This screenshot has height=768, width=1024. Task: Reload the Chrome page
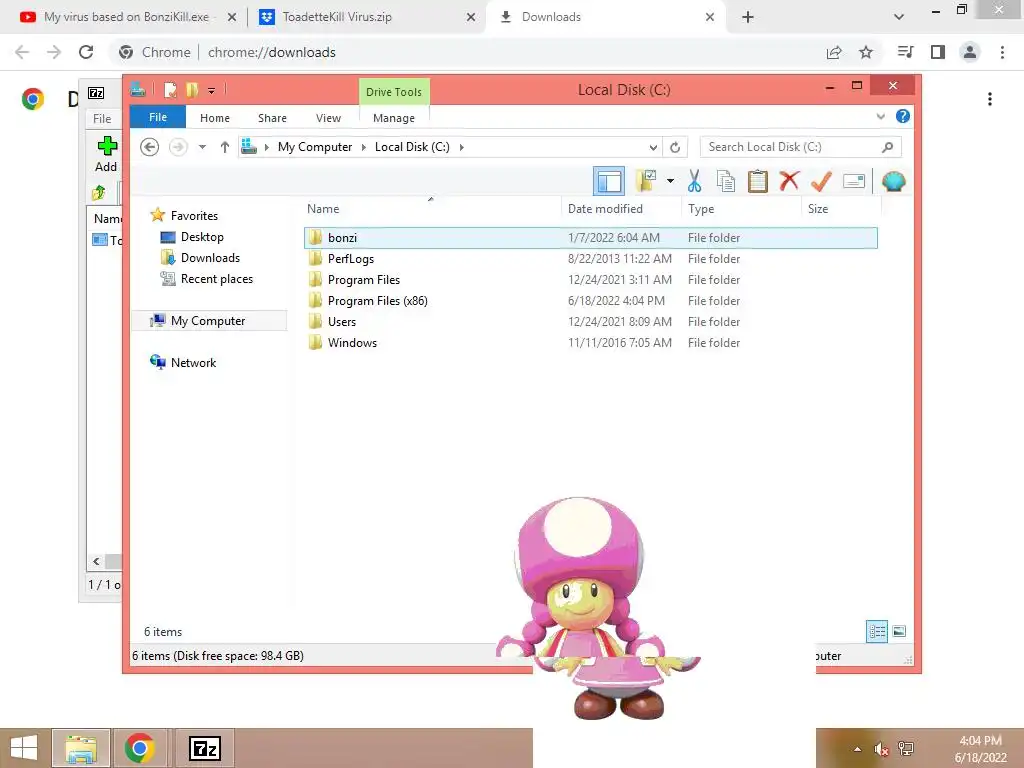tap(86, 52)
